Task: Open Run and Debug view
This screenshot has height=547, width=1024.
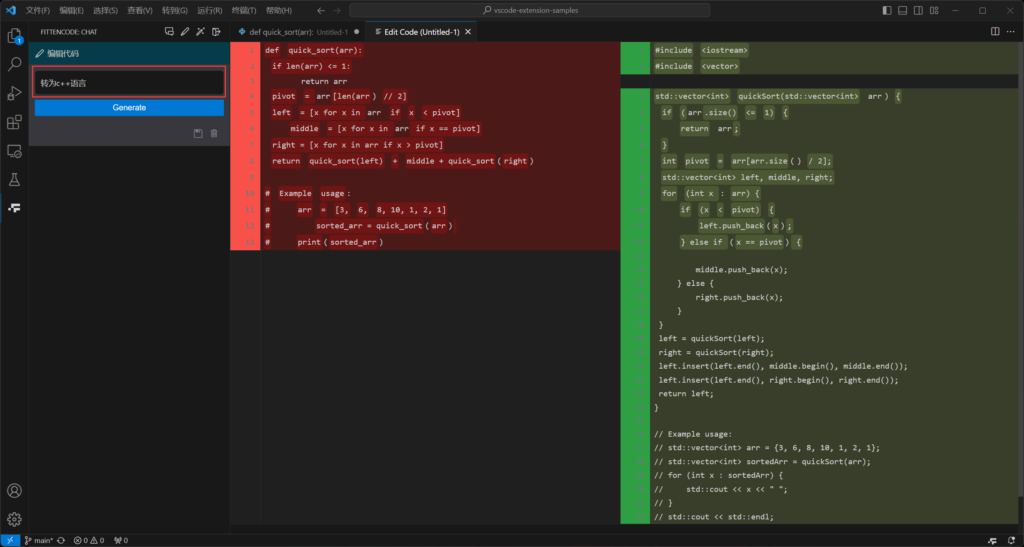Action: [14, 93]
